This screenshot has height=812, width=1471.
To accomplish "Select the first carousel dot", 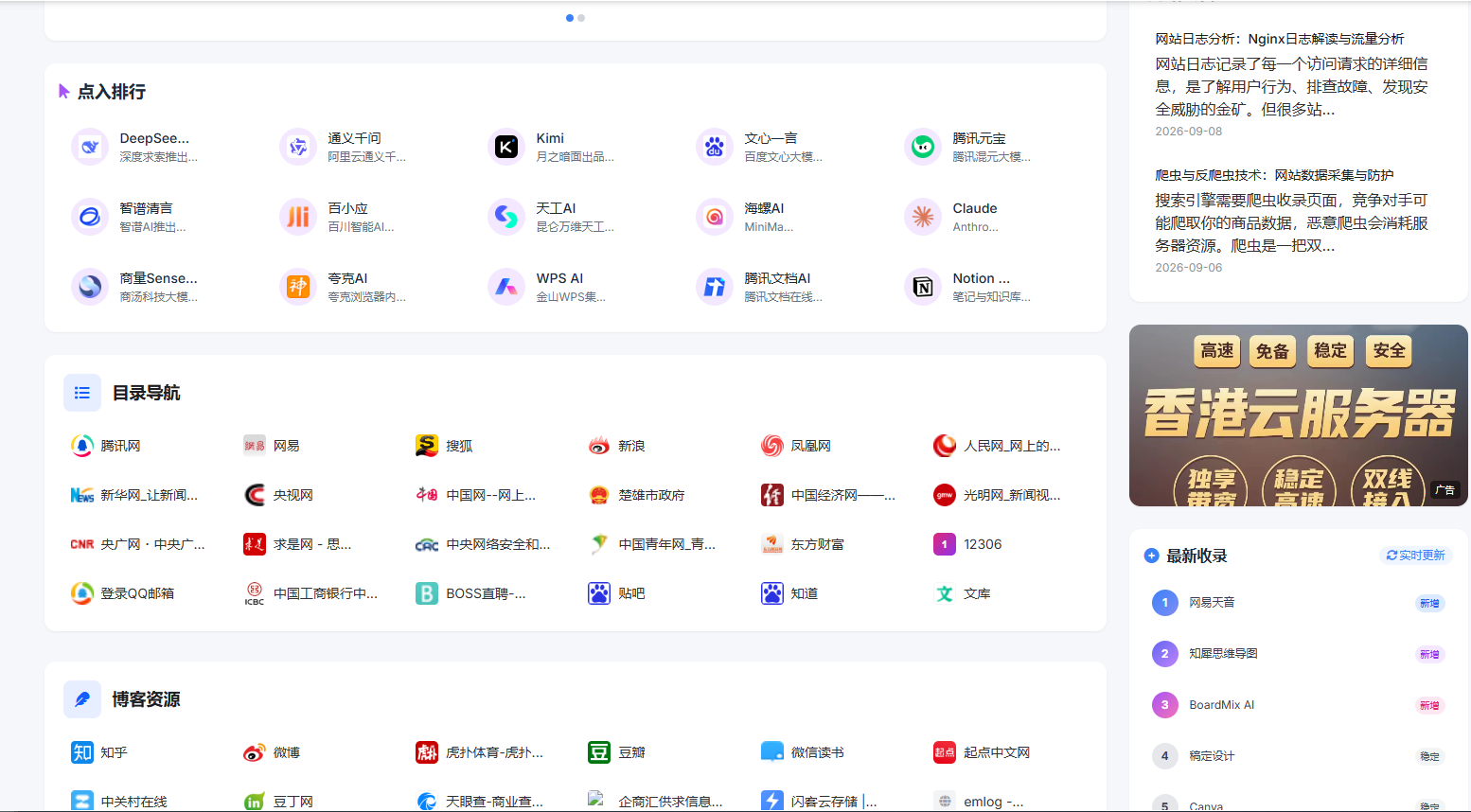I will 570,18.
